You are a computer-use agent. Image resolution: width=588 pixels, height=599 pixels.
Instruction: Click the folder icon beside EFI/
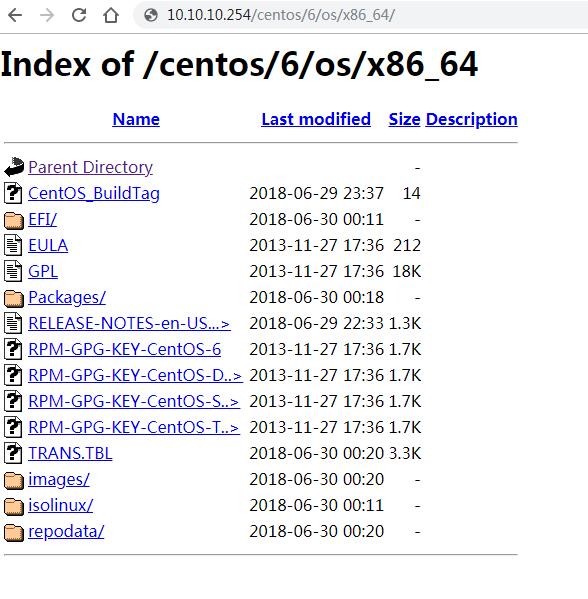click(14, 220)
